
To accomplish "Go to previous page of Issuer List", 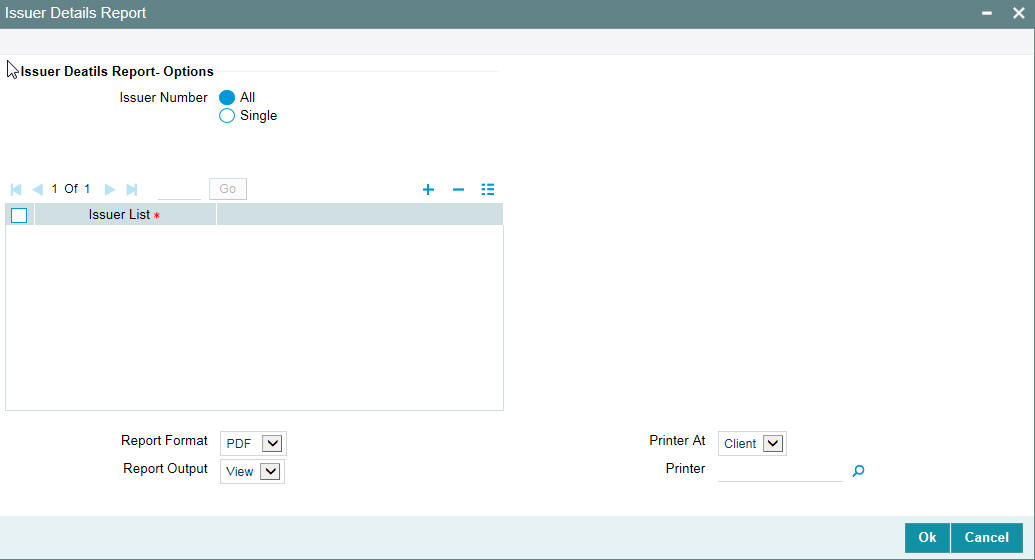I will (x=38, y=190).
